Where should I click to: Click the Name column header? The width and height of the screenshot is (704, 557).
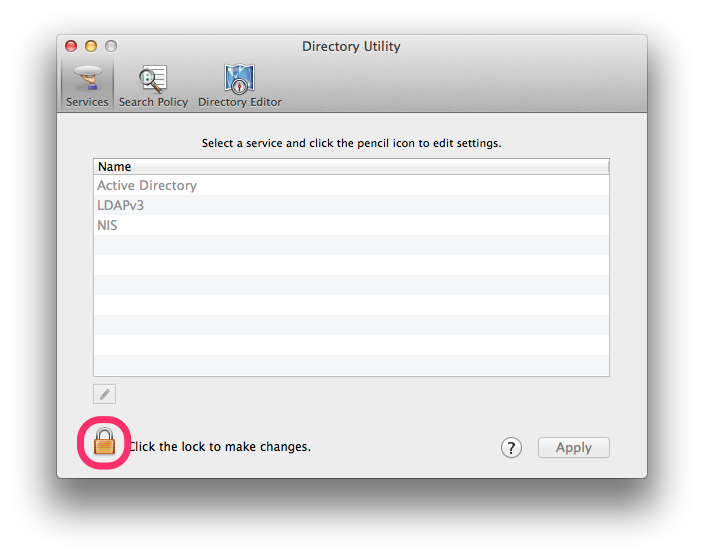pyautogui.click(x=351, y=167)
